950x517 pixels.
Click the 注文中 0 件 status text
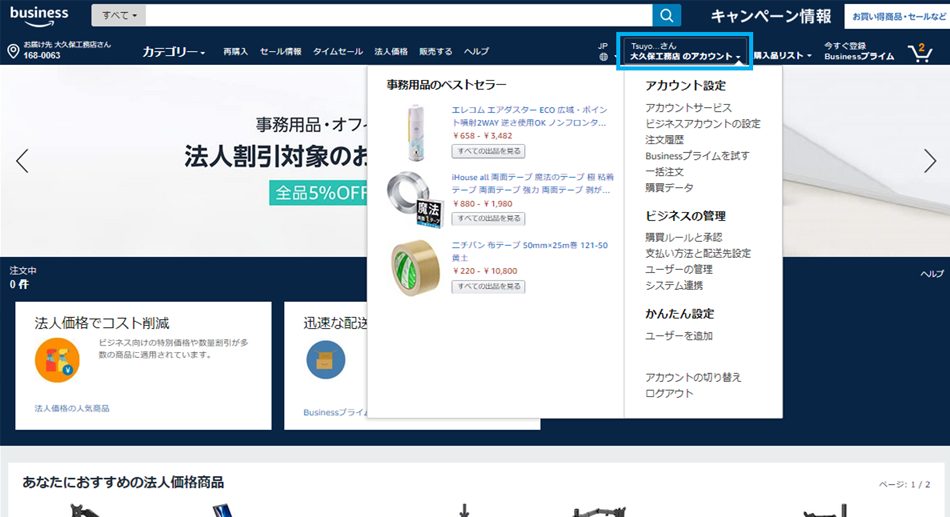pyautogui.click(x=22, y=277)
